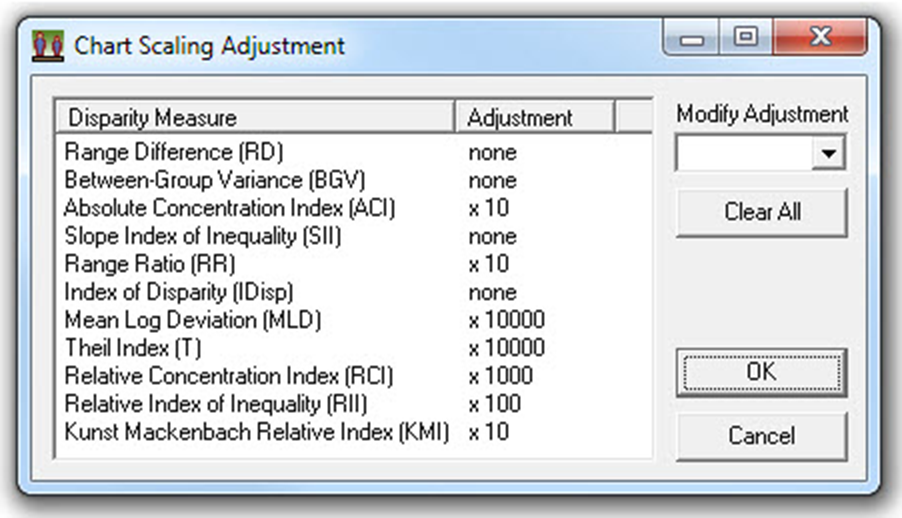
Task: Select Relative Index of Inequality (RII)
Action: [x=215, y=405]
